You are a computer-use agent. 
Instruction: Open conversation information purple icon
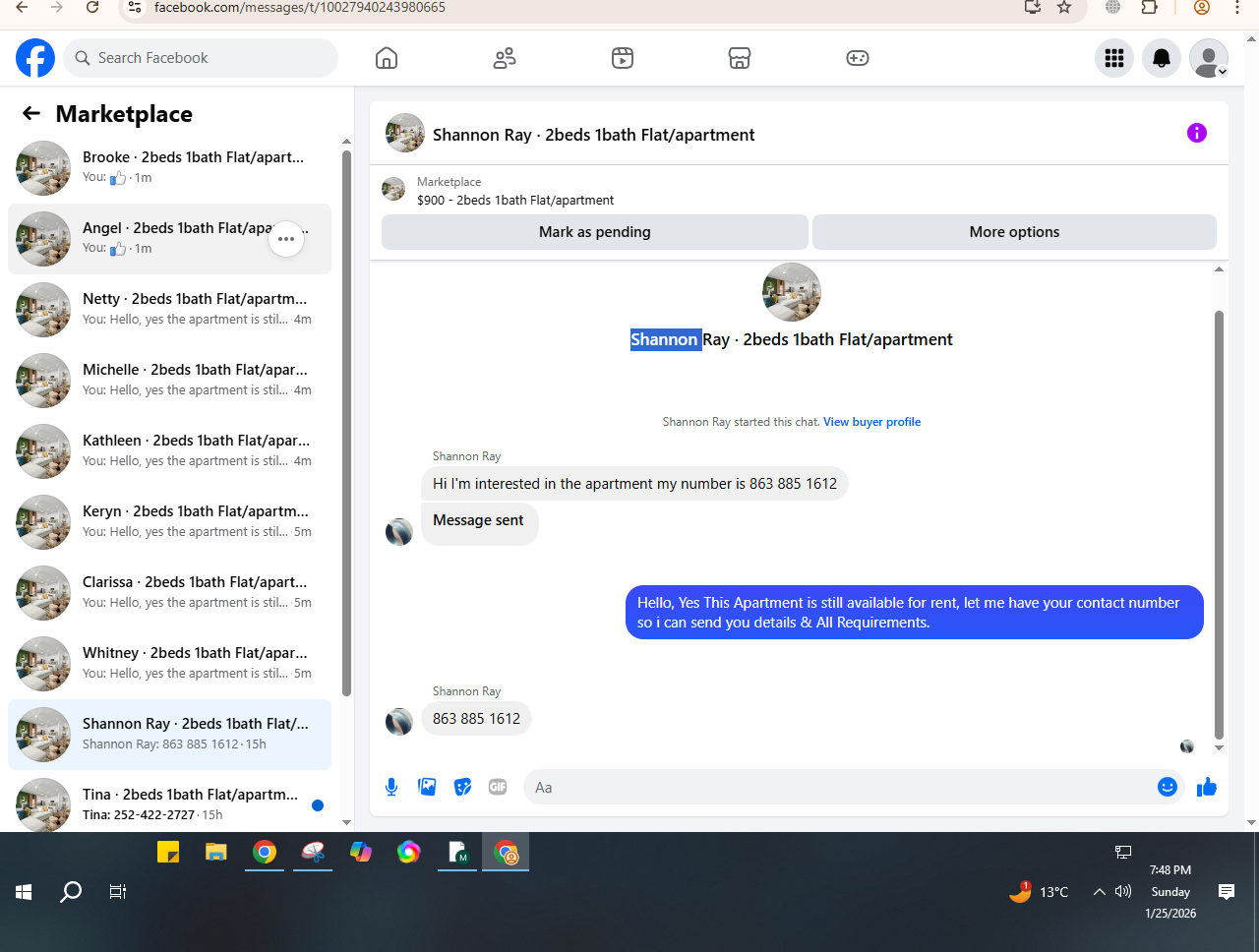pyautogui.click(x=1197, y=133)
